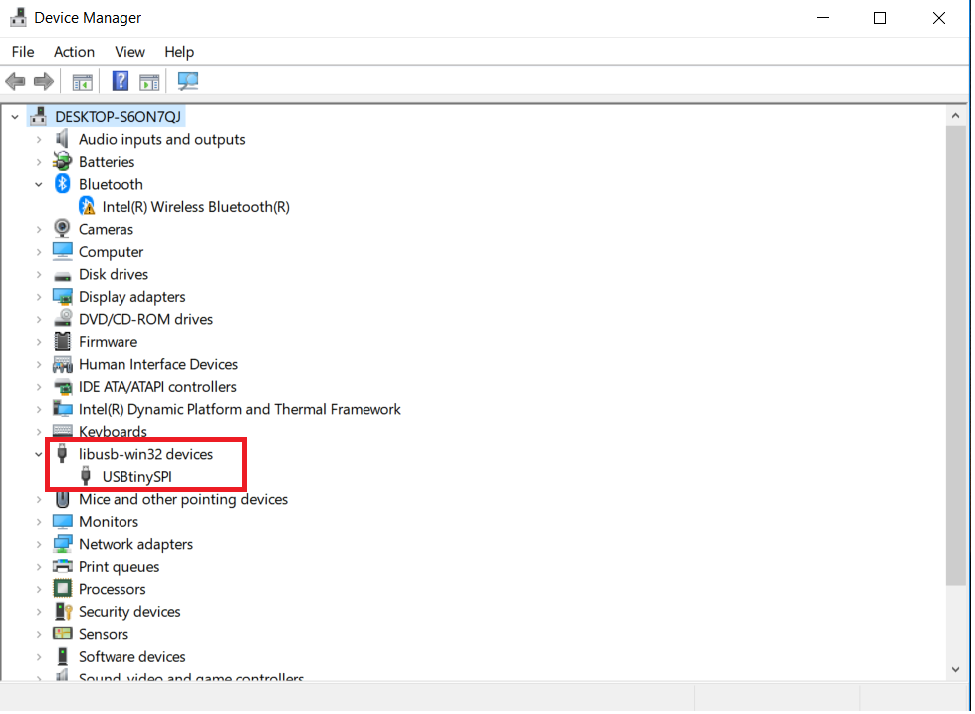Viewport: 975px width, 714px height.
Task: Select the Security devices label
Action: 129,611
